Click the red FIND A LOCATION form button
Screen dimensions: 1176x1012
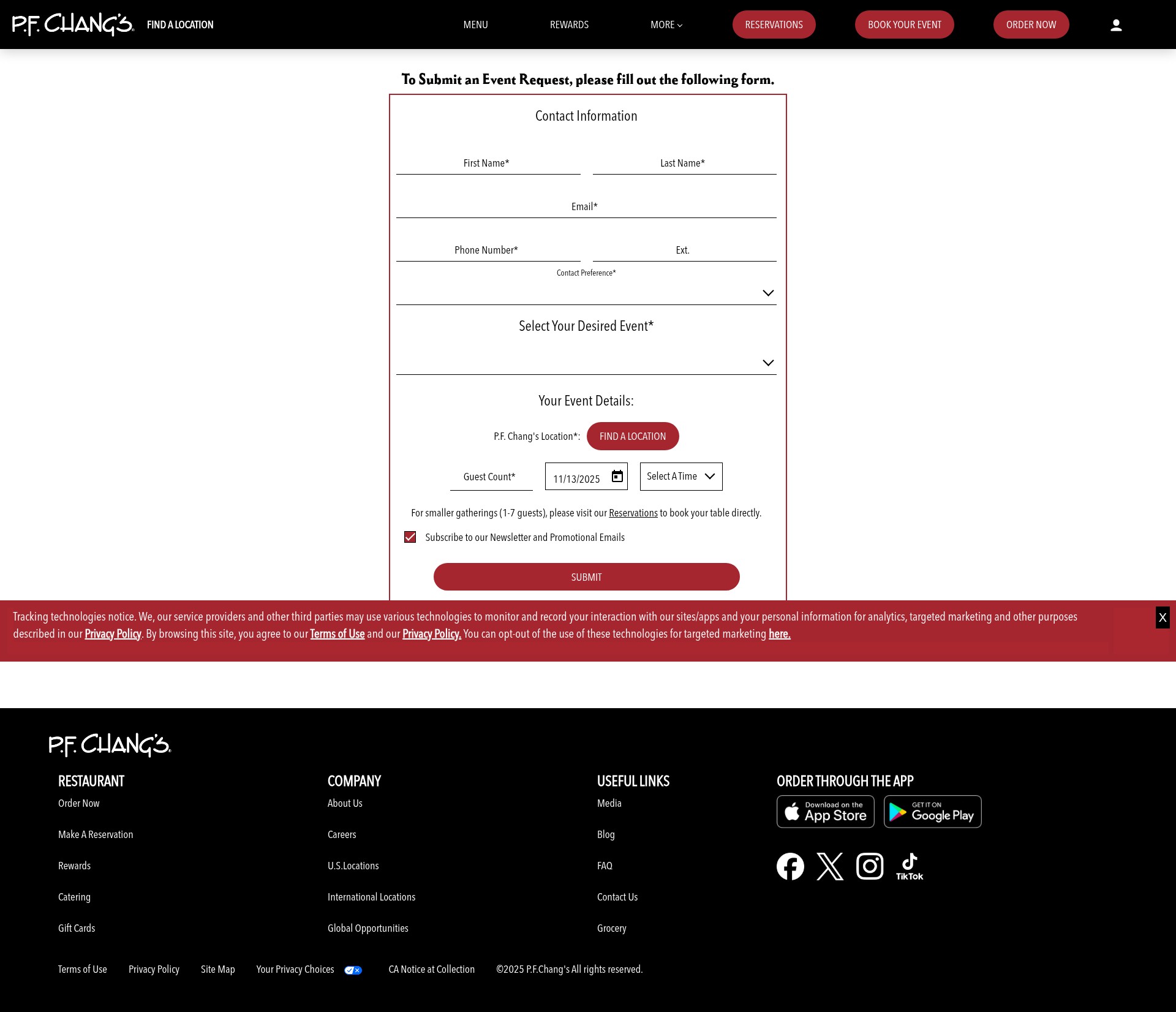coord(633,436)
